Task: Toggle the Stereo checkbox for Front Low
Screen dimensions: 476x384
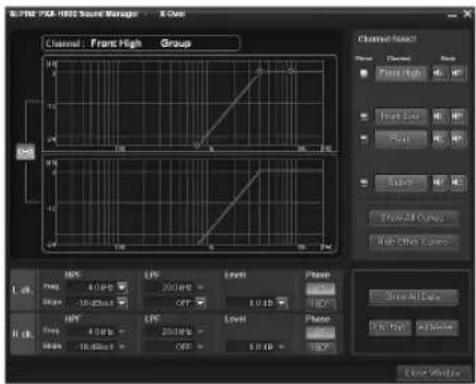Action: 364,116
